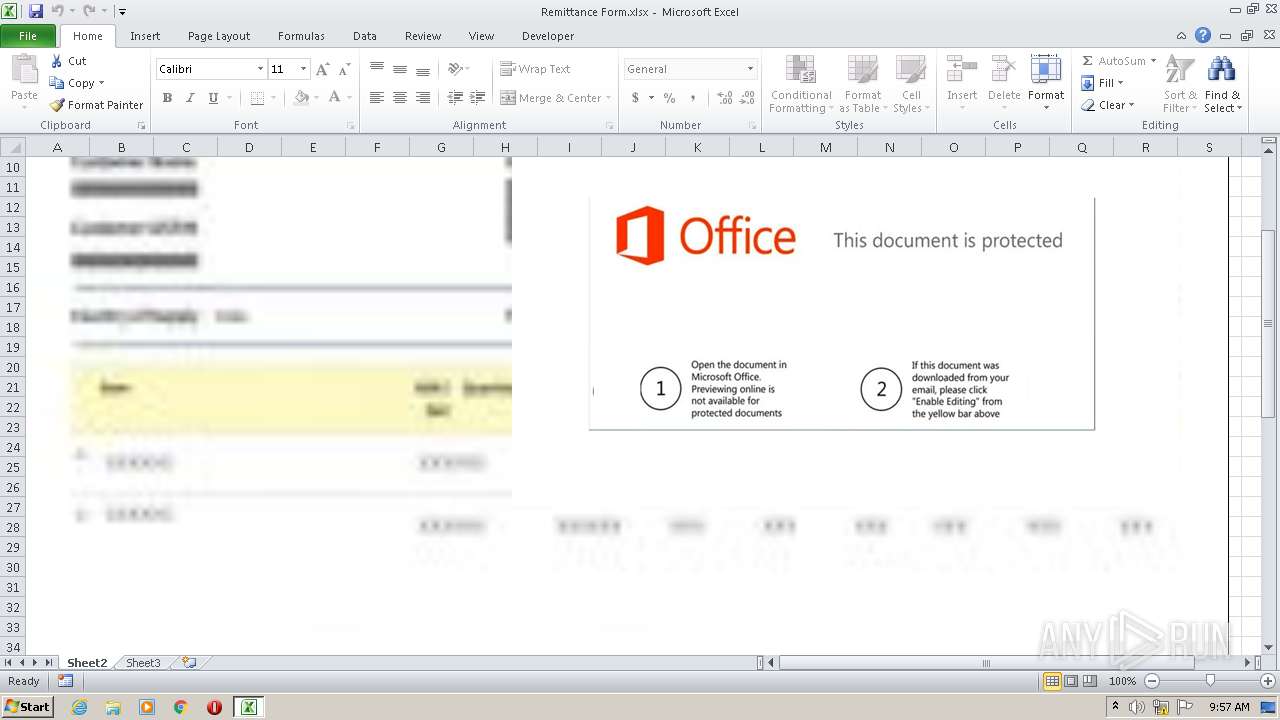Toggle bottom vertical alignment
Screen dimensions: 1280x720
point(423,69)
